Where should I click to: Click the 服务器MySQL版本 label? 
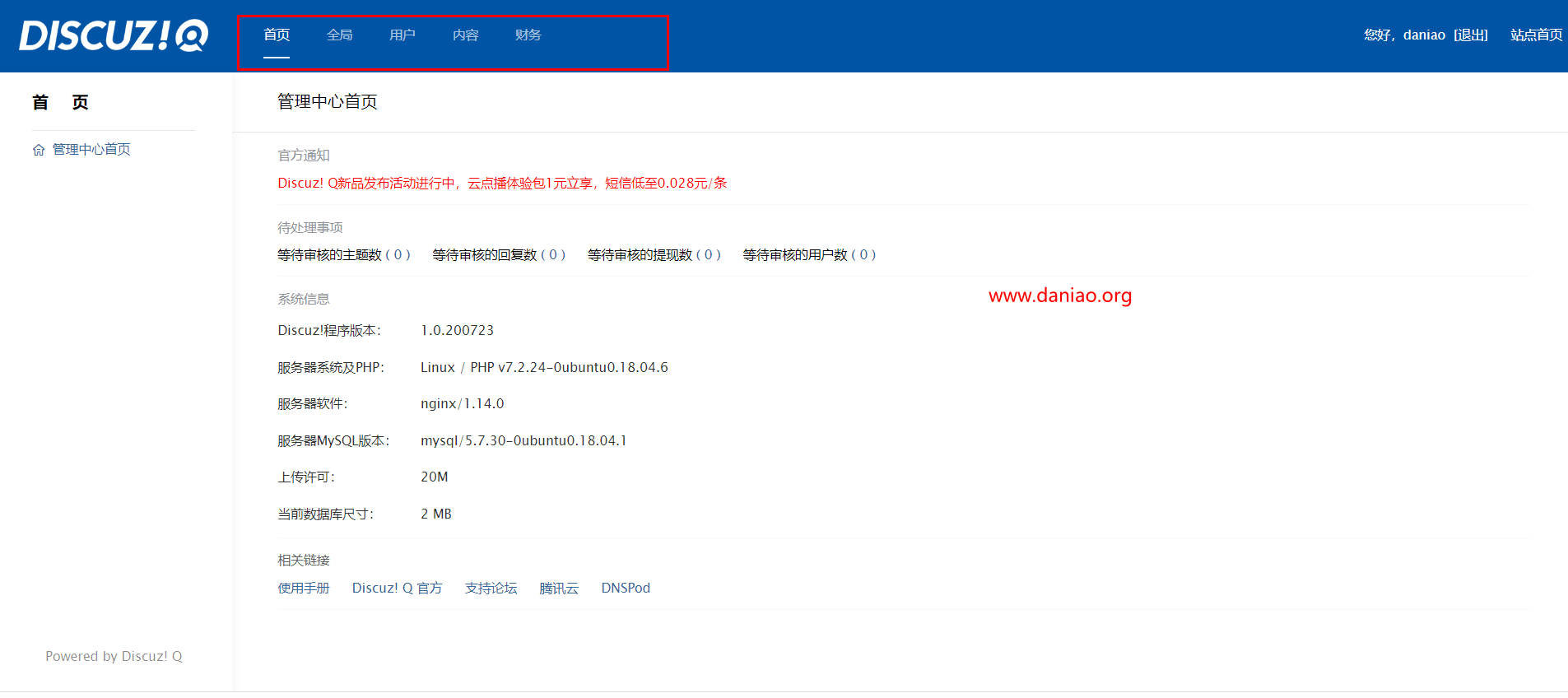point(333,440)
